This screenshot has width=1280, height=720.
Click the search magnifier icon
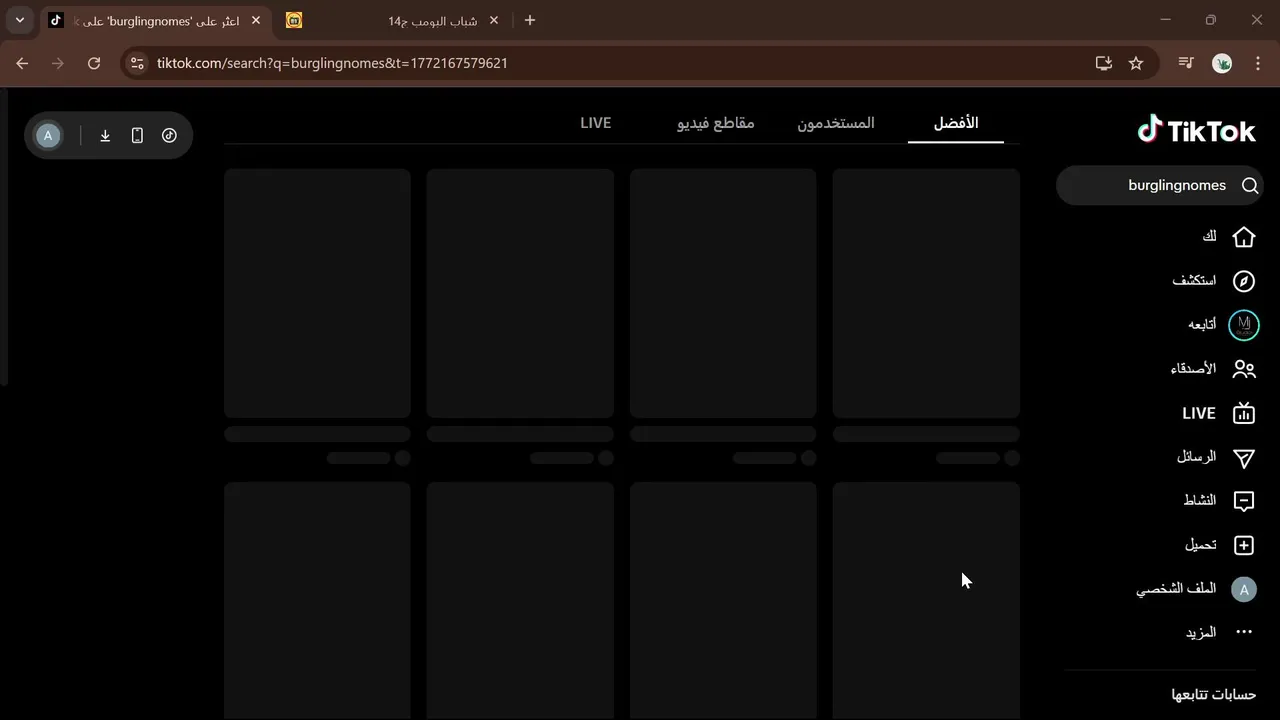pos(1250,185)
